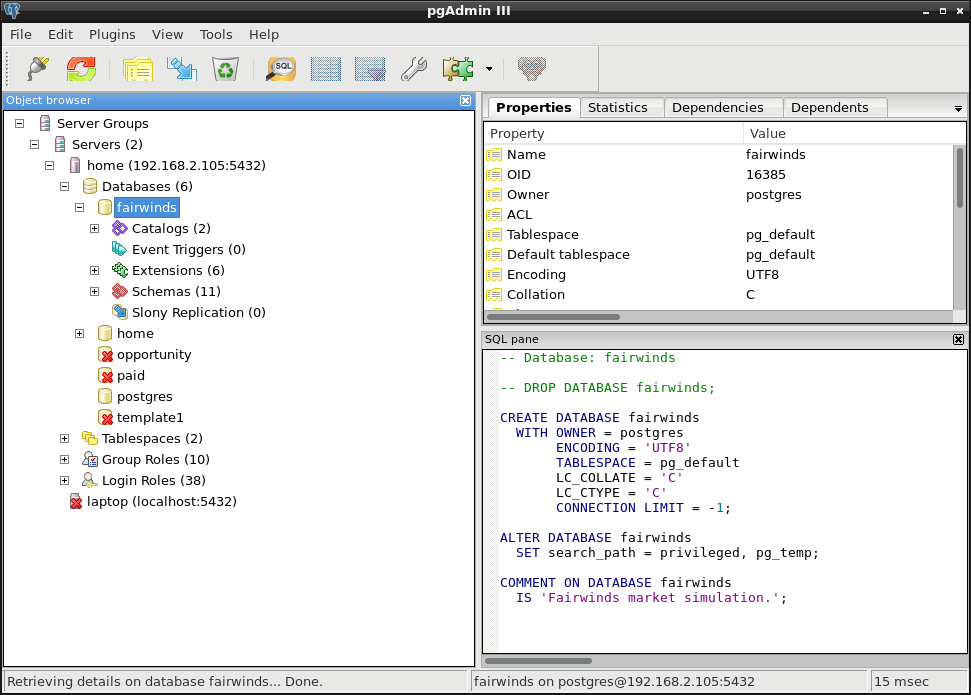
Task: Open the View menu
Action: pyautogui.click(x=167, y=35)
